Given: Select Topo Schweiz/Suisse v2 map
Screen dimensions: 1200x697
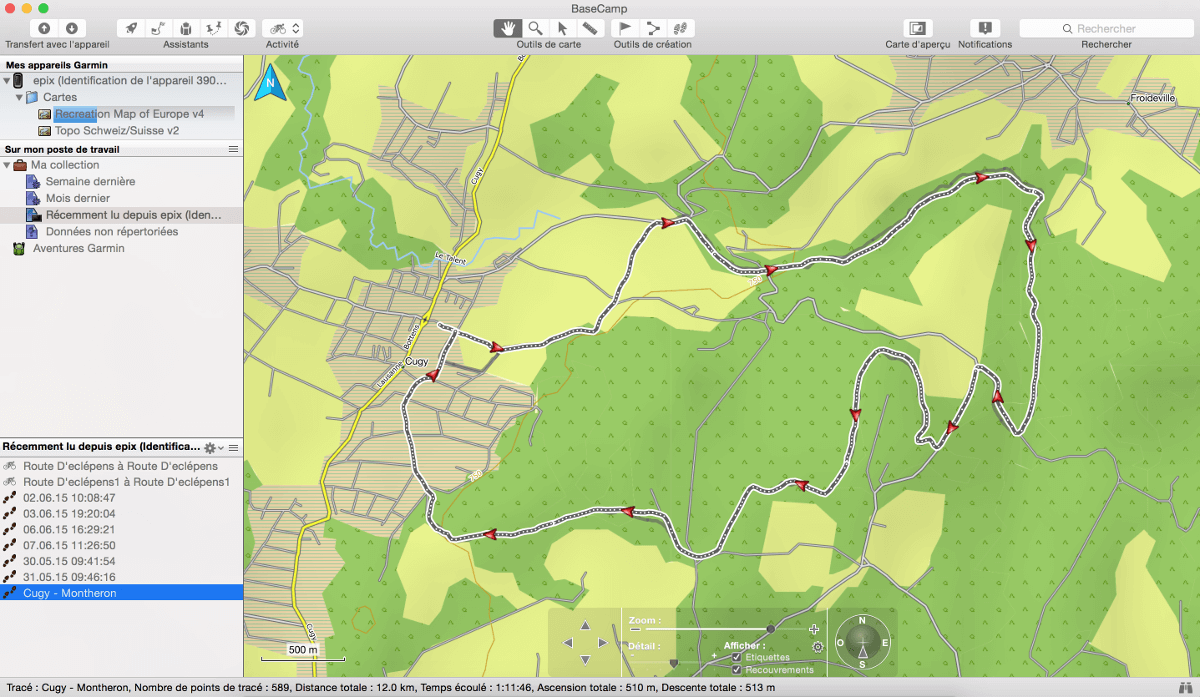Looking at the screenshot, I should coord(117,130).
